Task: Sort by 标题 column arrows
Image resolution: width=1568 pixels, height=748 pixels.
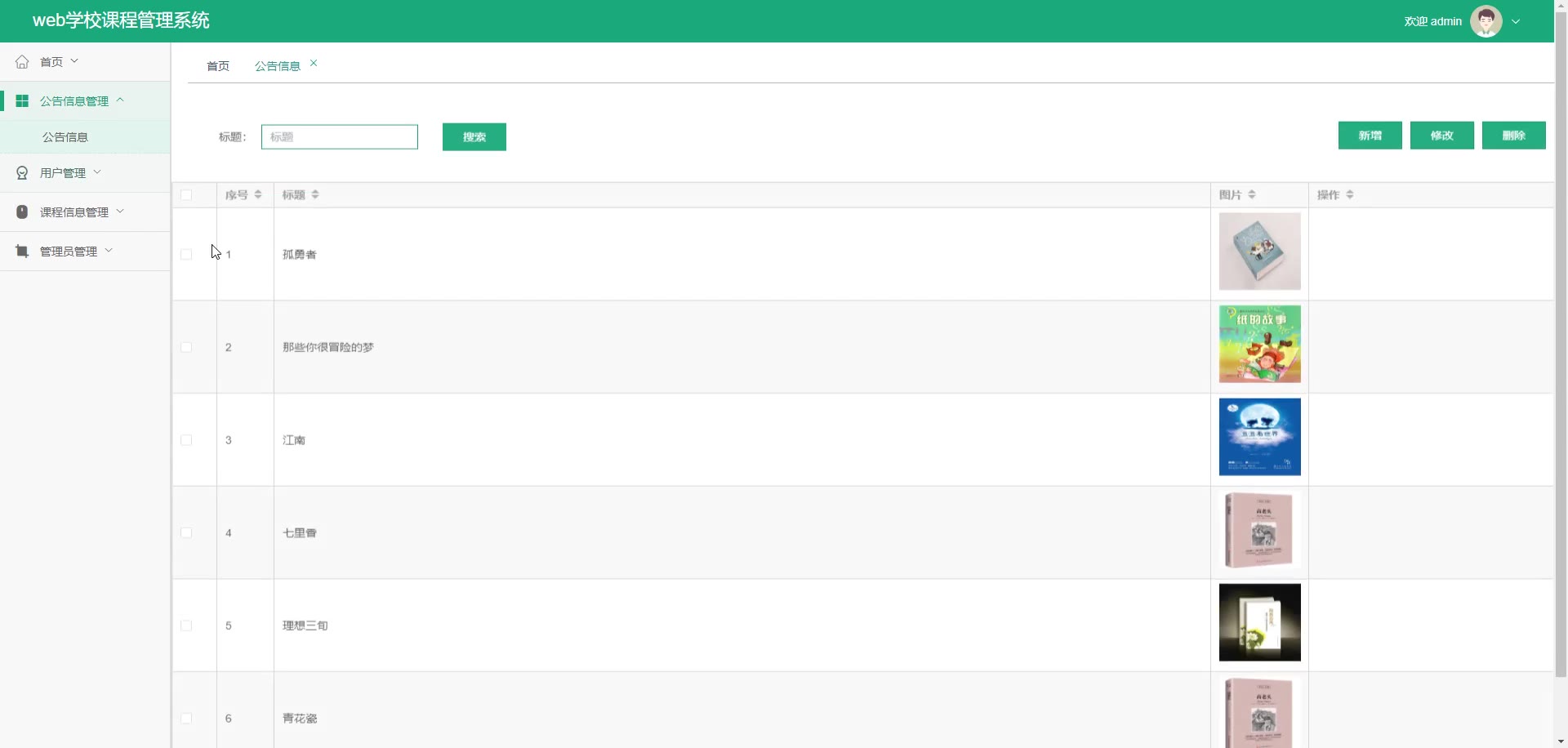Action: click(x=315, y=194)
